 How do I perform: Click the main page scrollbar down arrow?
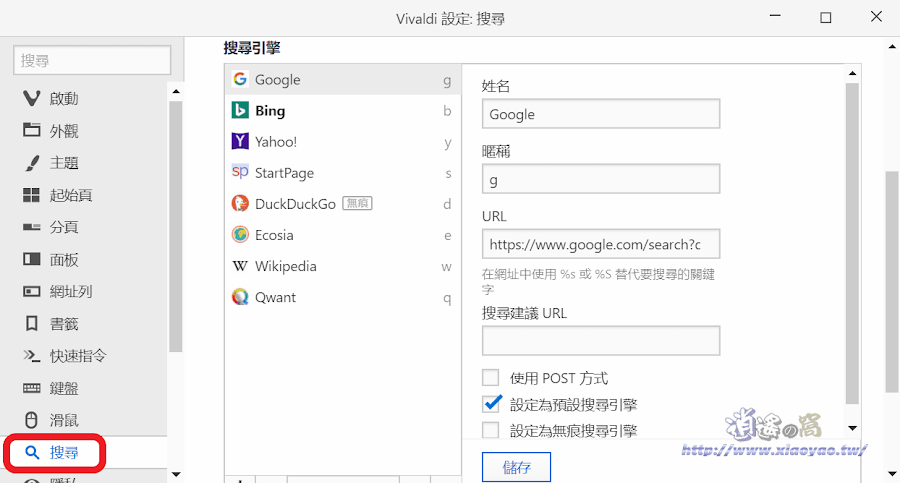893,474
